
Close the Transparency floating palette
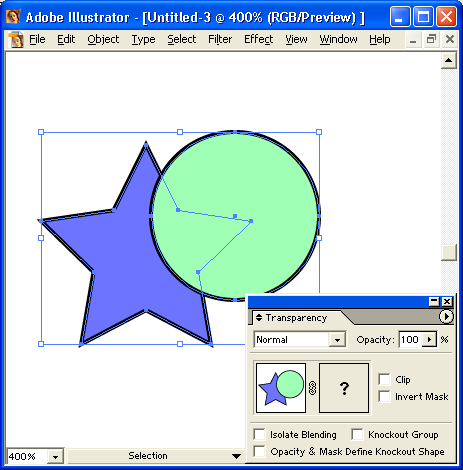[x=447, y=302]
